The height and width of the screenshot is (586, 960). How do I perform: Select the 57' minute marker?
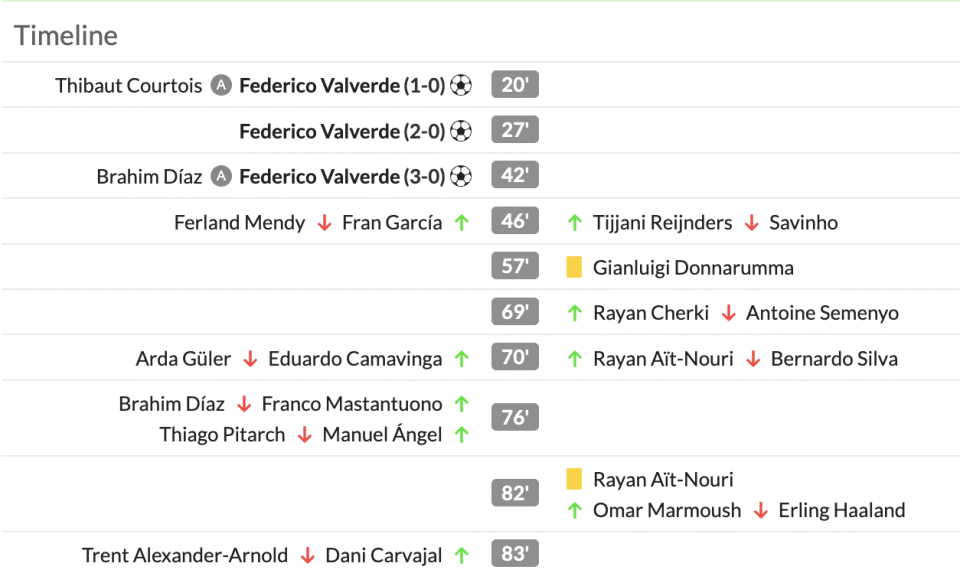click(x=515, y=267)
